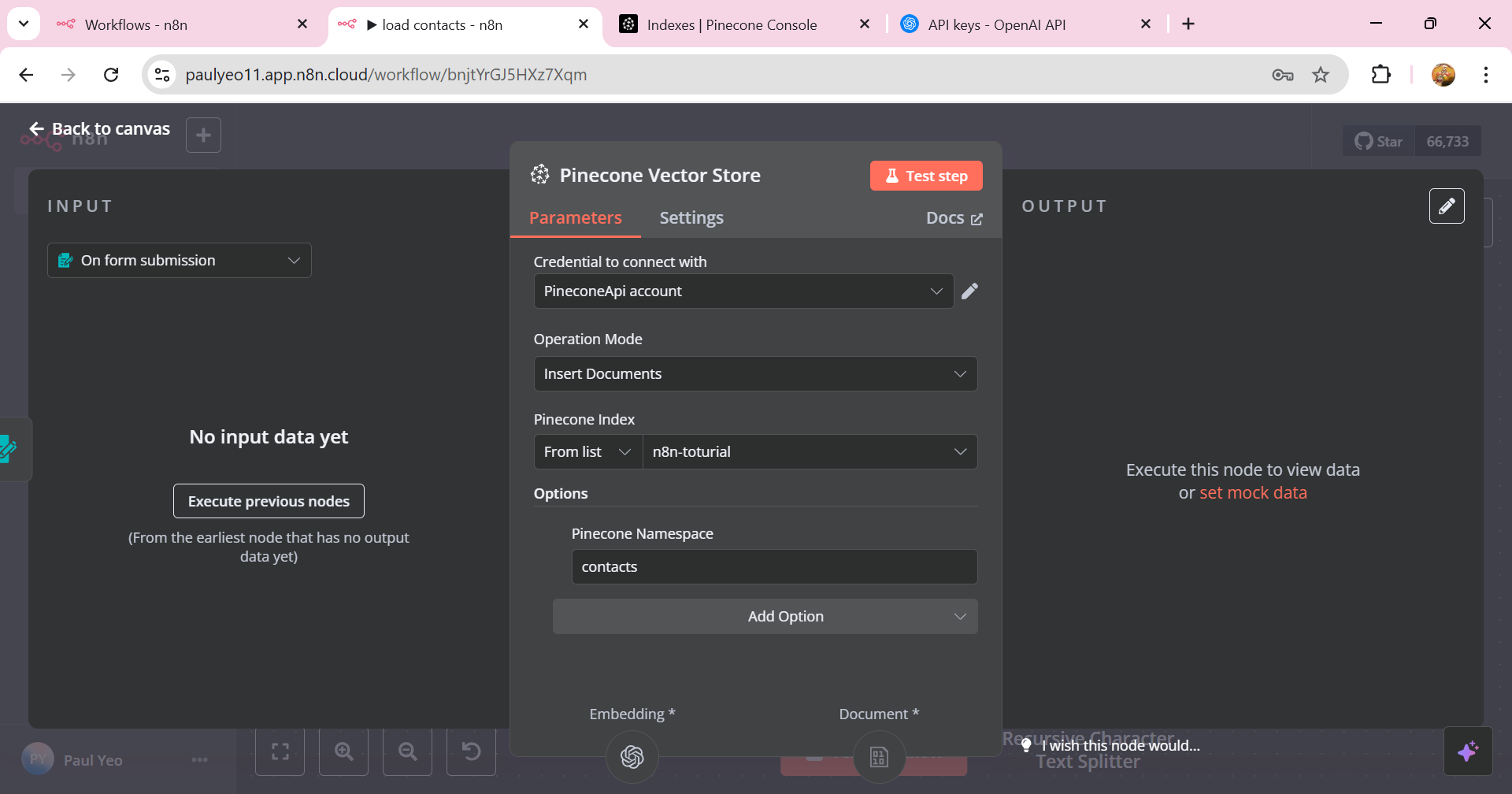Click the site information icon in address bar
This screenshot has width=1512, height=794.
[162, 75]
